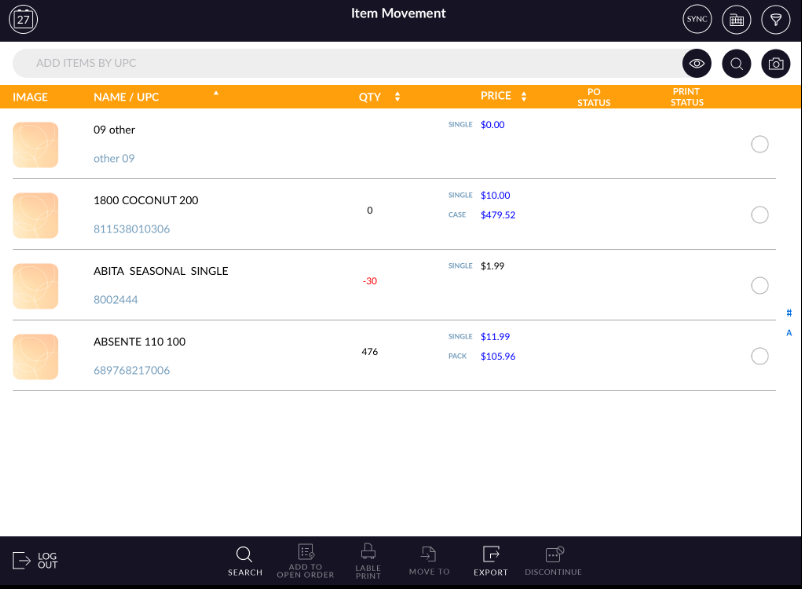Open the calendar icon labeled 27

coord(23,19)
